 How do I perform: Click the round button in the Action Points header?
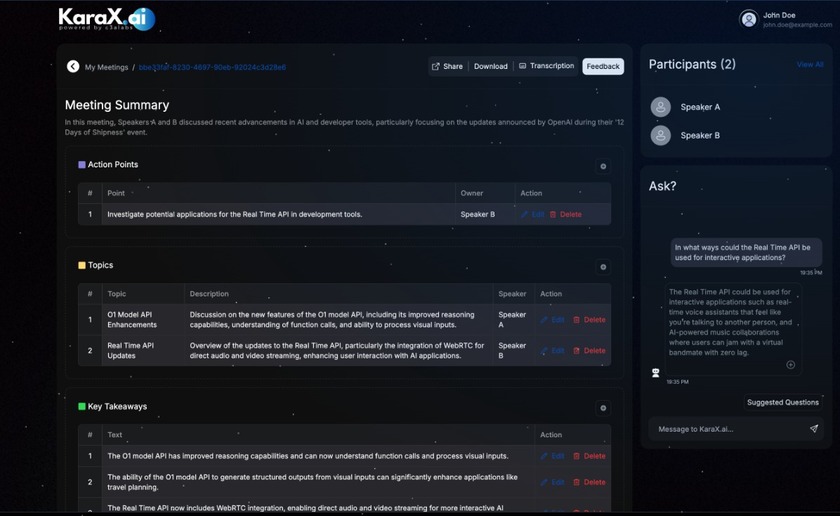[603, 166]
